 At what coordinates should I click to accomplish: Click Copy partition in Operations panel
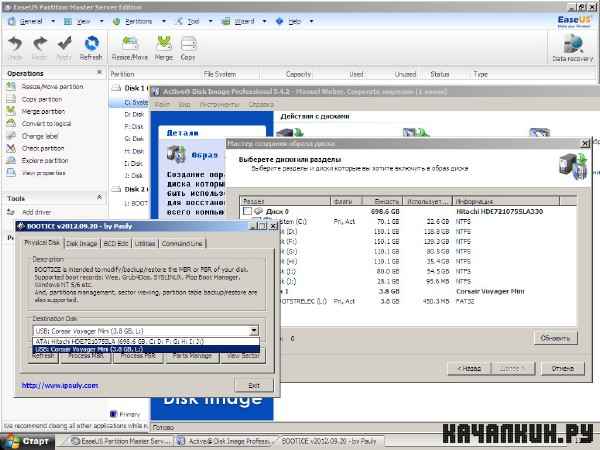[x=42, y=99]
